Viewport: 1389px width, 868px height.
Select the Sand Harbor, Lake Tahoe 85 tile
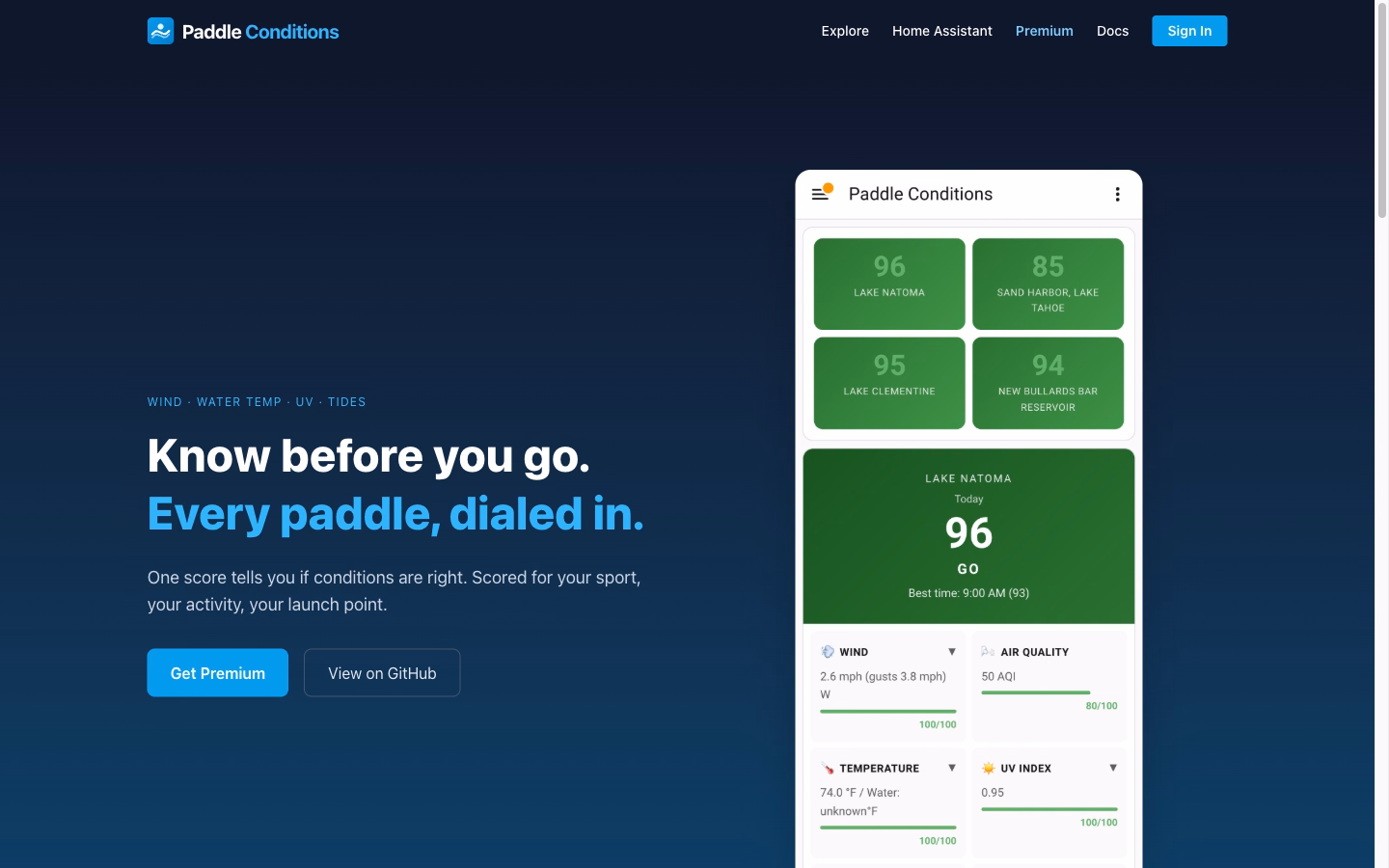pos(1048,284)
